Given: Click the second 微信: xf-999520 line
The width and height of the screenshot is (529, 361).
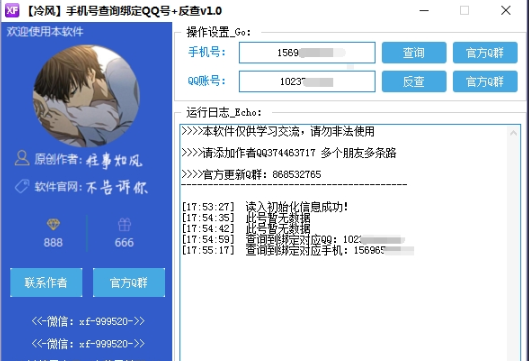Looking at the screenshot, I should (88, 344).
